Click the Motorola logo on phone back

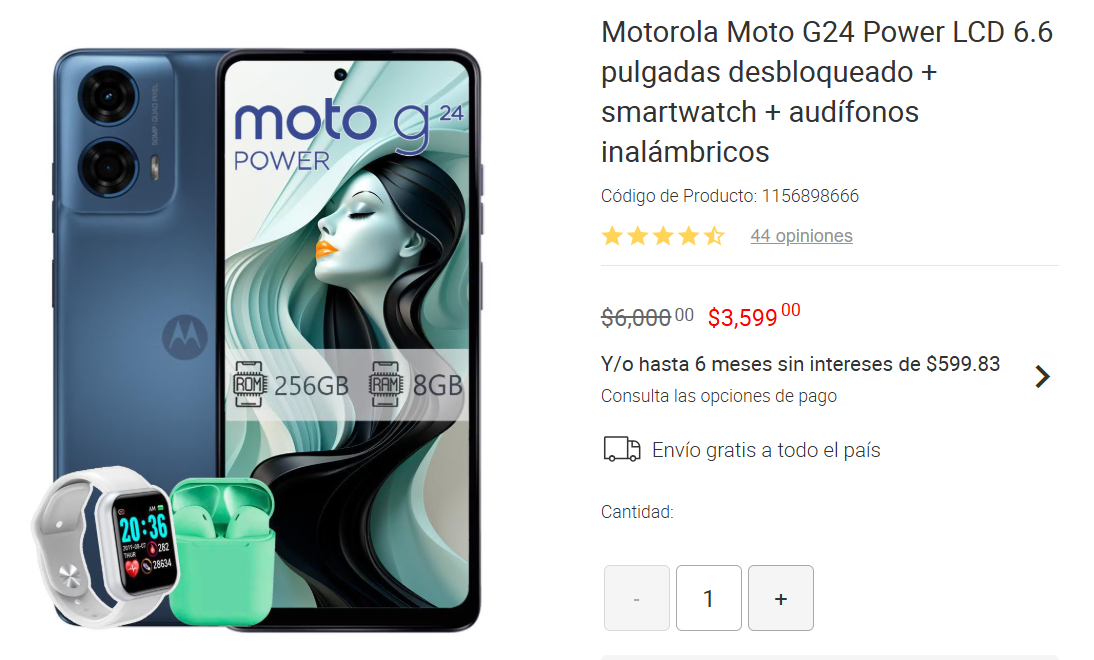coord(184,337)
